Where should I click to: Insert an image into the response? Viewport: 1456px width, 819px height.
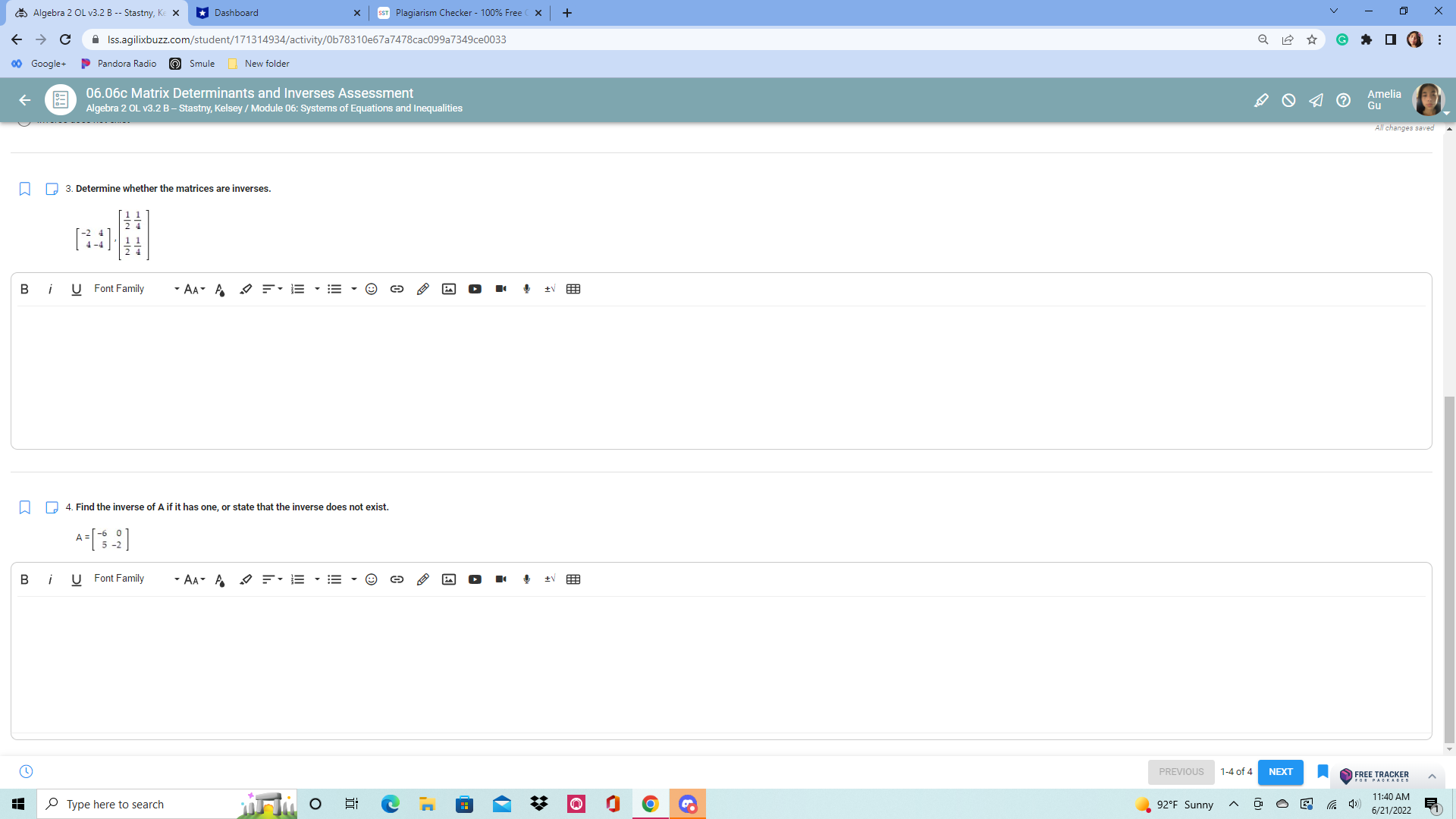pos(449,289)
